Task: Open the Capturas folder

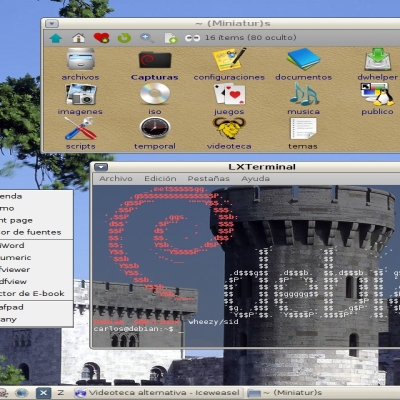Action: pos(155,65)
